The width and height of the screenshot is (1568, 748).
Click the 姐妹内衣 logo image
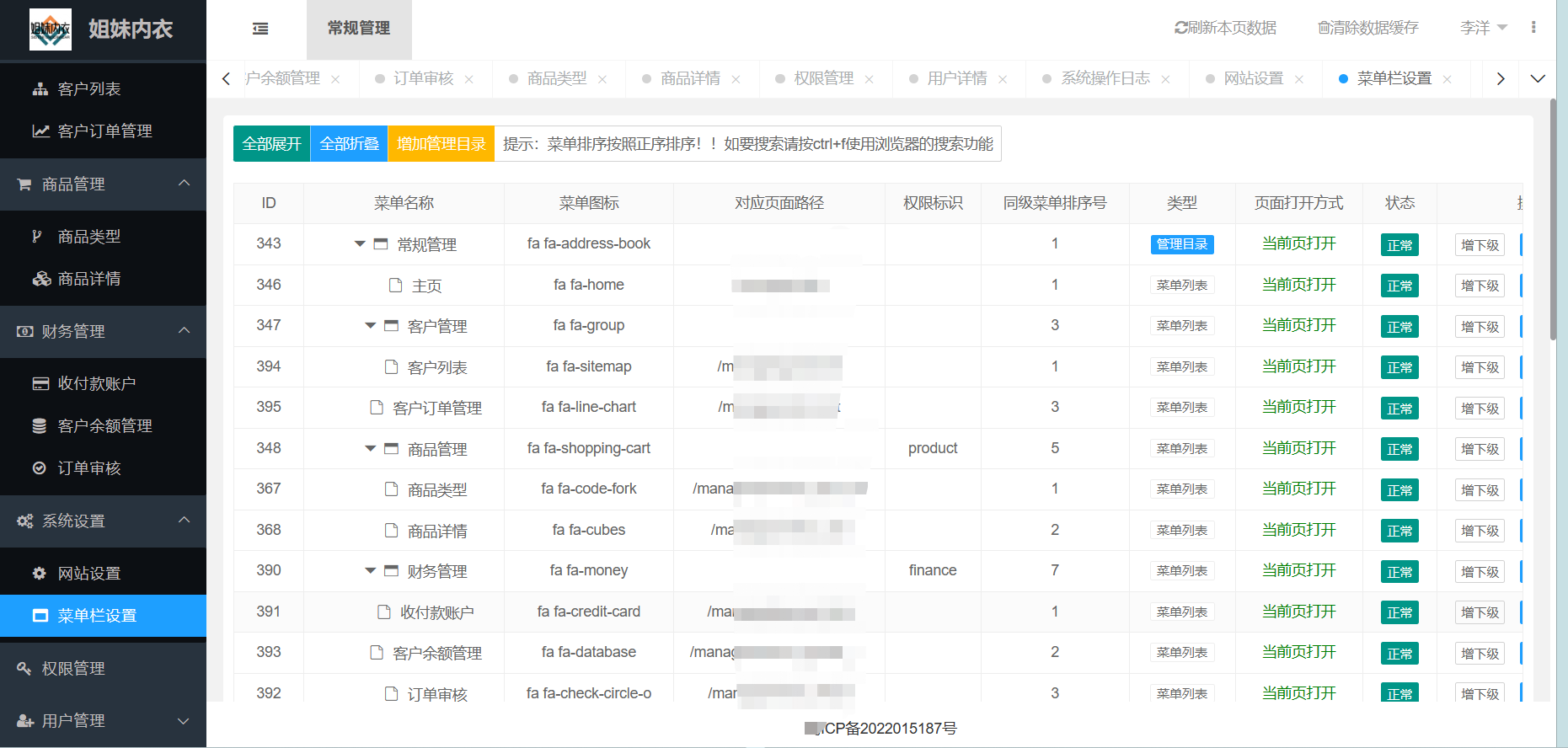pos(51,29)
